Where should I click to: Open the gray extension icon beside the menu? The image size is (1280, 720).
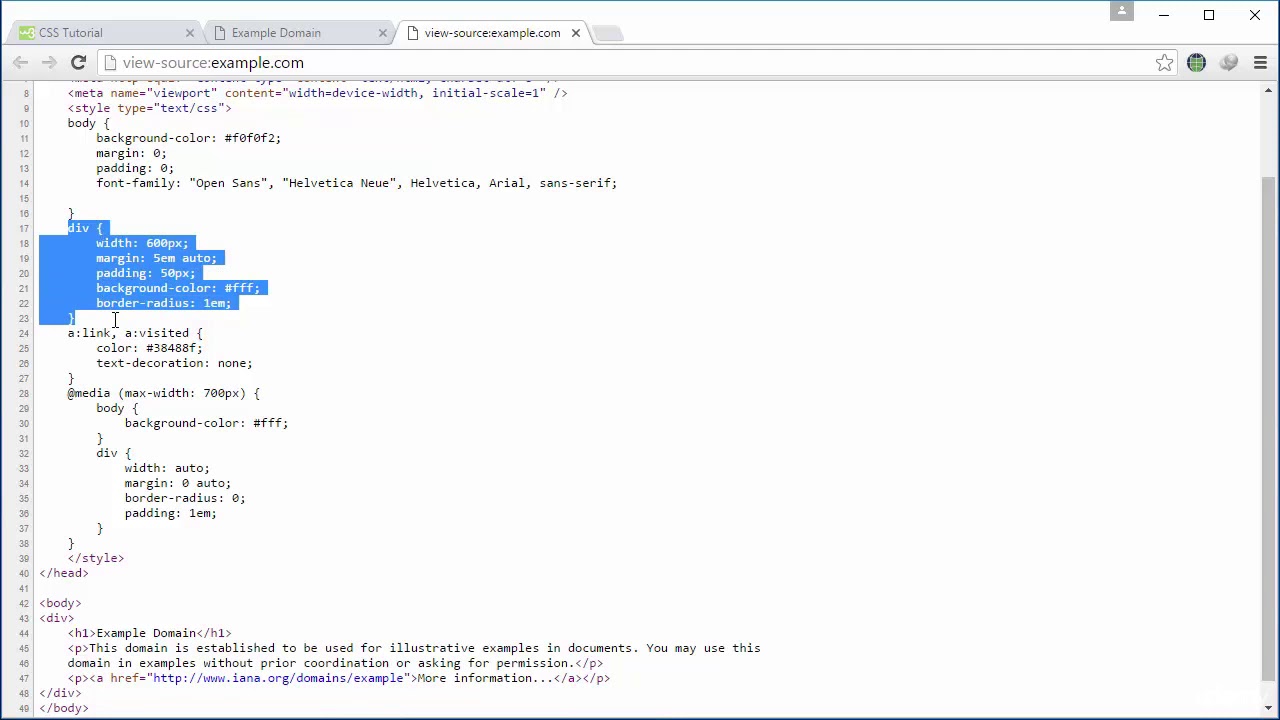point(1229,63)
